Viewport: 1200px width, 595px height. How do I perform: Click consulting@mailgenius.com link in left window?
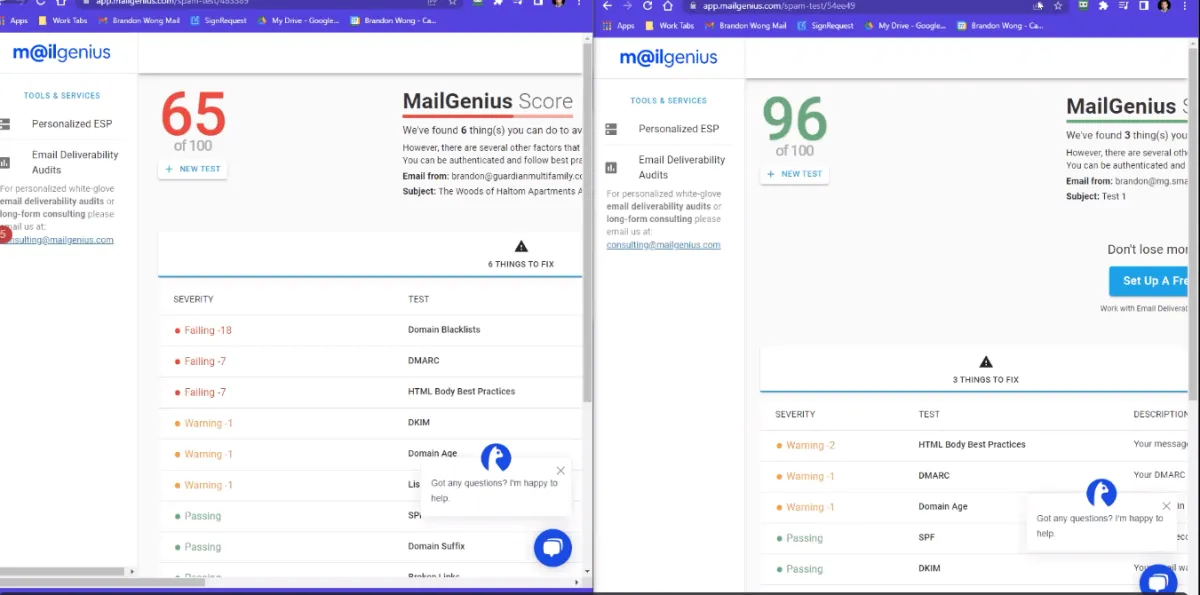tap(57, 240)
